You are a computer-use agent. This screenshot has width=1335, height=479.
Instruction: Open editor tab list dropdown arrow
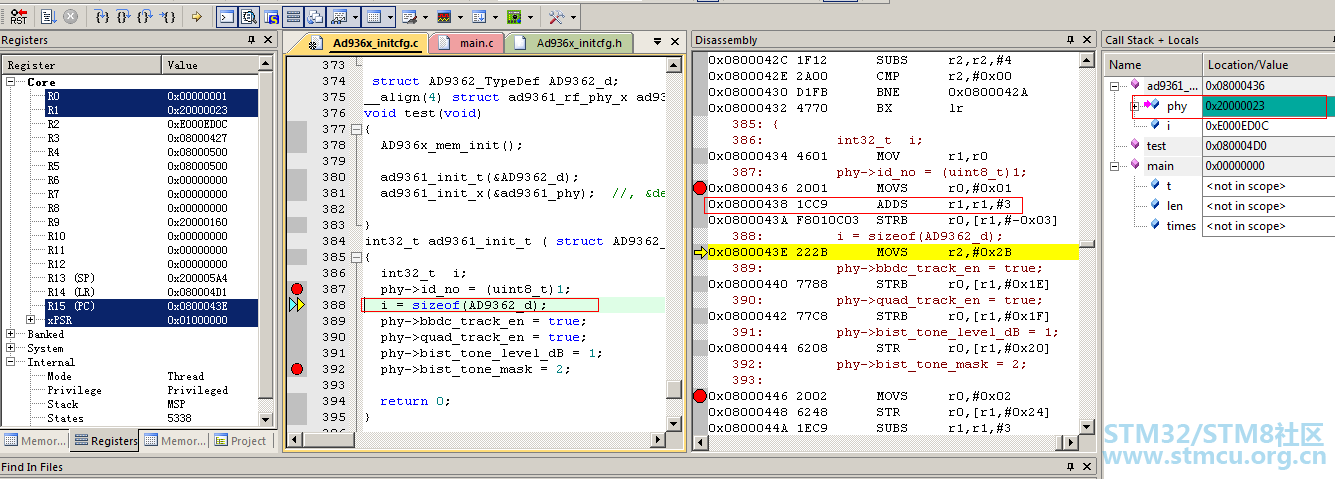[x=657, y=42]
